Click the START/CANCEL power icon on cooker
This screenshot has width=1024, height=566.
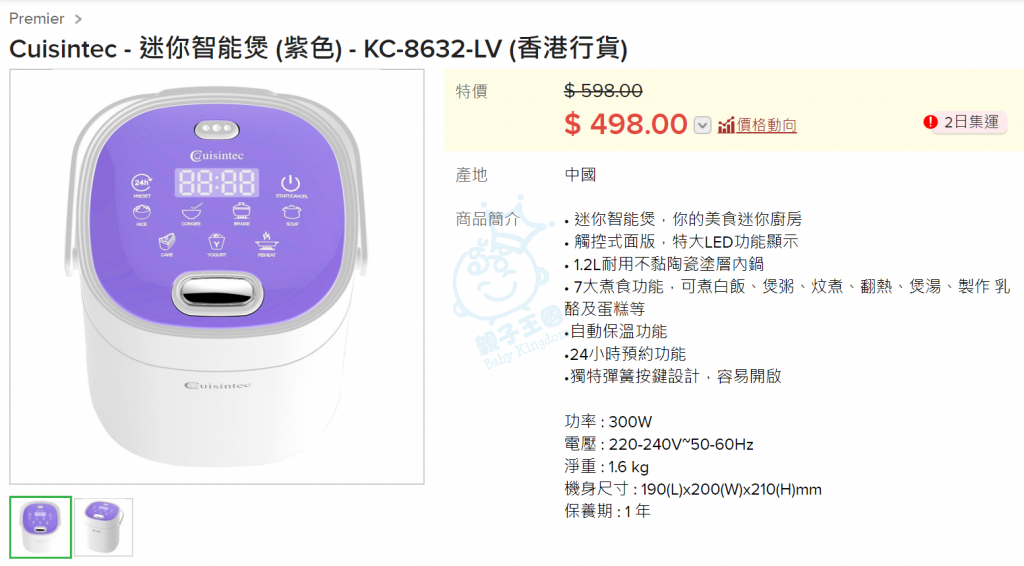291,185
